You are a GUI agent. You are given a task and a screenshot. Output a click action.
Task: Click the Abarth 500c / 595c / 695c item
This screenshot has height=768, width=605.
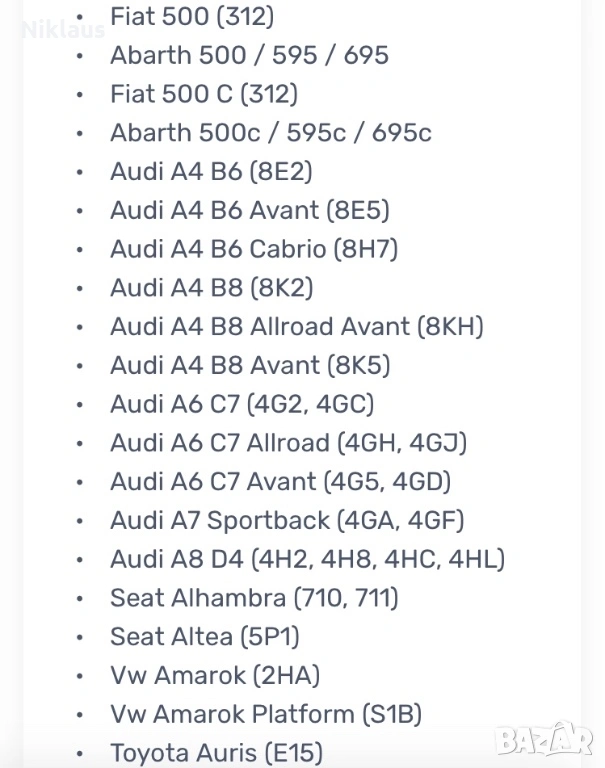pos(270,133)
